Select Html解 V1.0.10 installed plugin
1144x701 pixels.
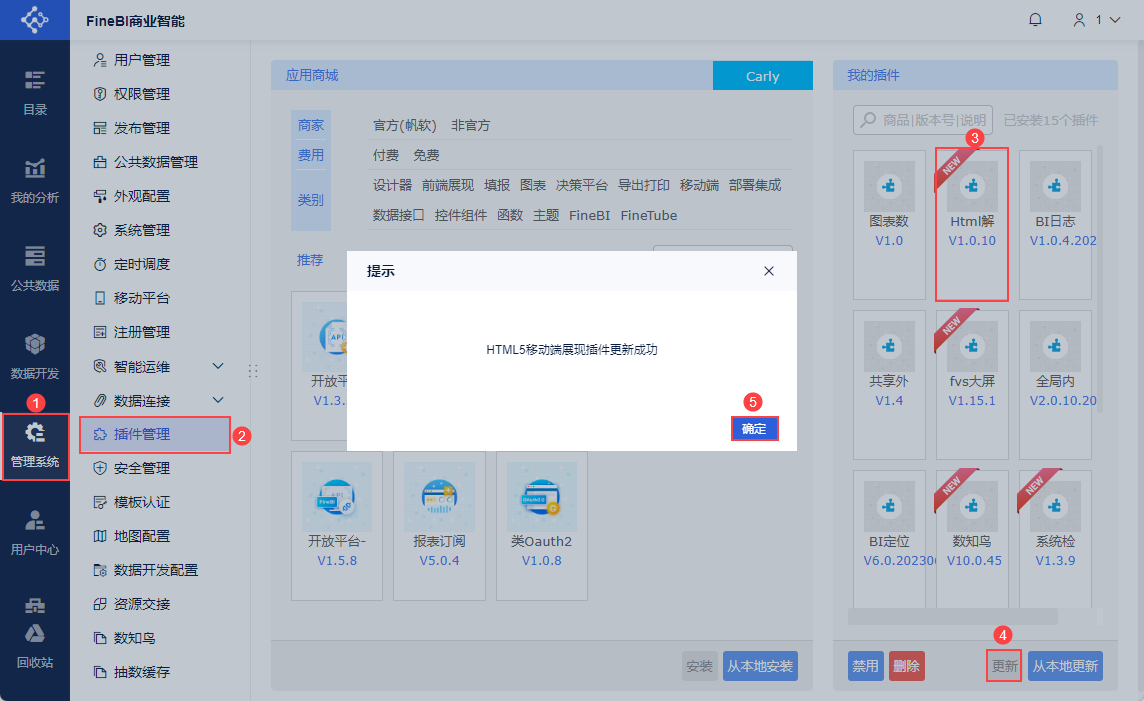pos(972,225)
